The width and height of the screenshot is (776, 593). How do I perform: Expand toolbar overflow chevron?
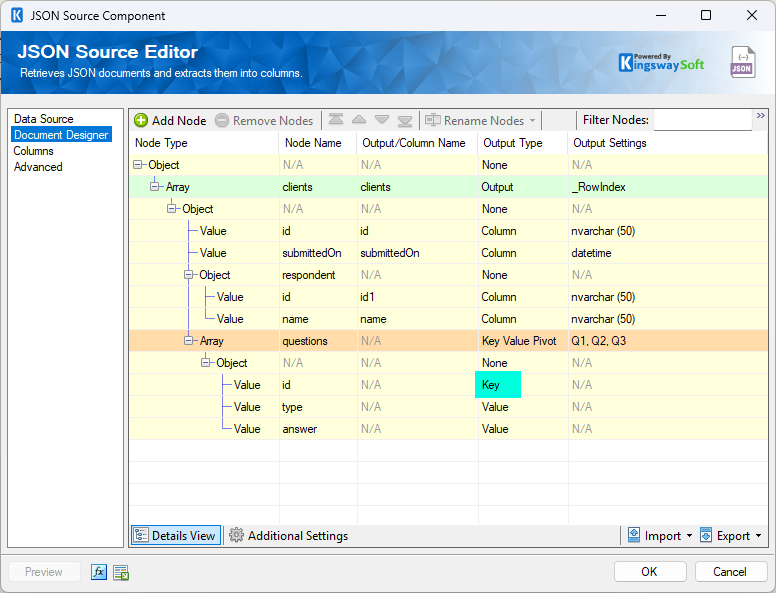coord(760,115)
